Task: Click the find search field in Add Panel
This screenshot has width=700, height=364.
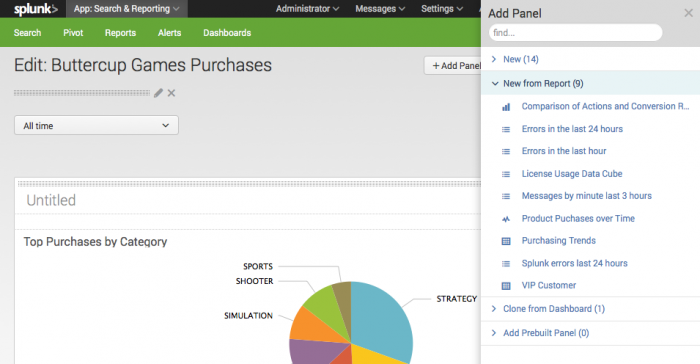Action: click(x=575, y=33)
